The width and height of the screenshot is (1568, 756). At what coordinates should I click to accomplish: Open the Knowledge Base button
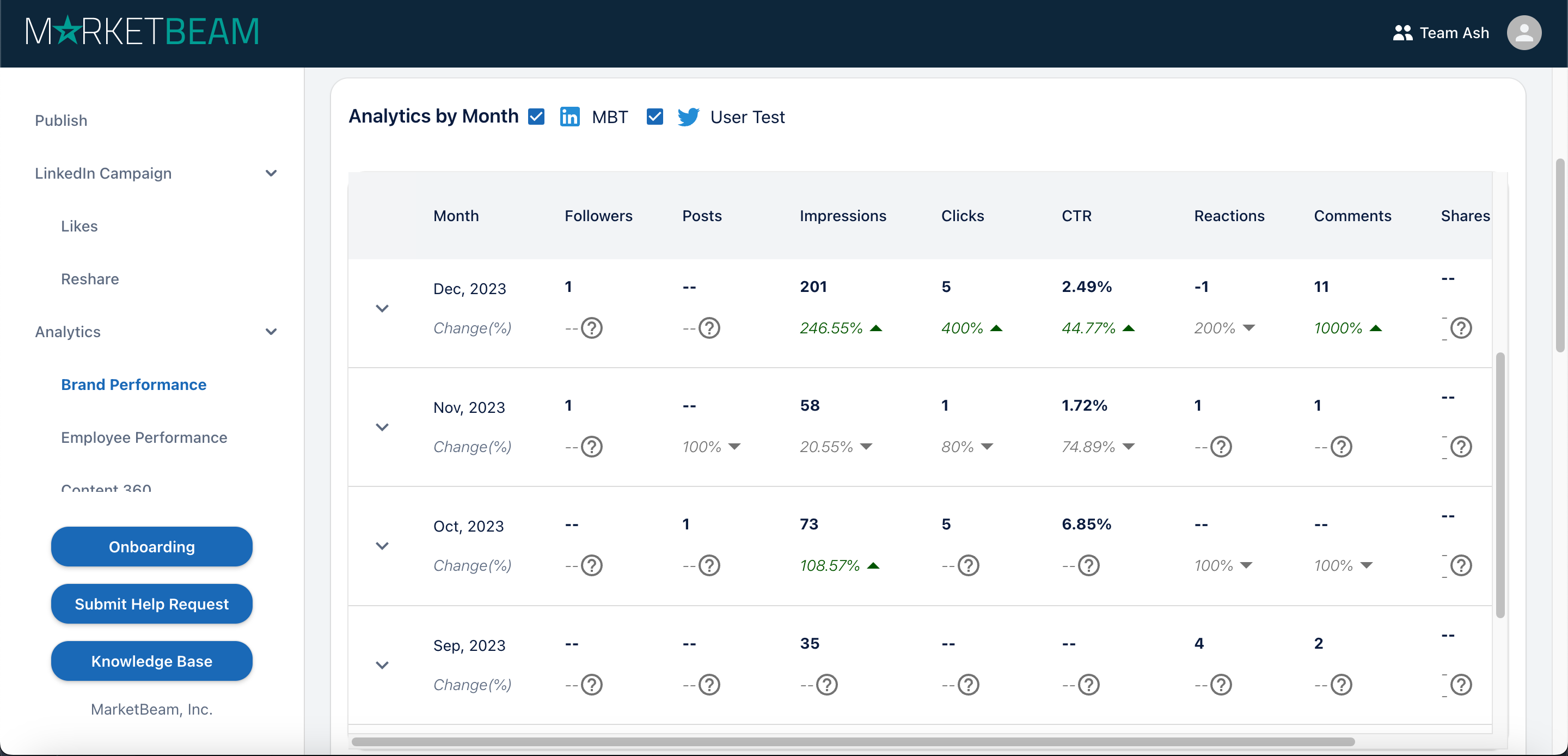[x=151, y=661]
